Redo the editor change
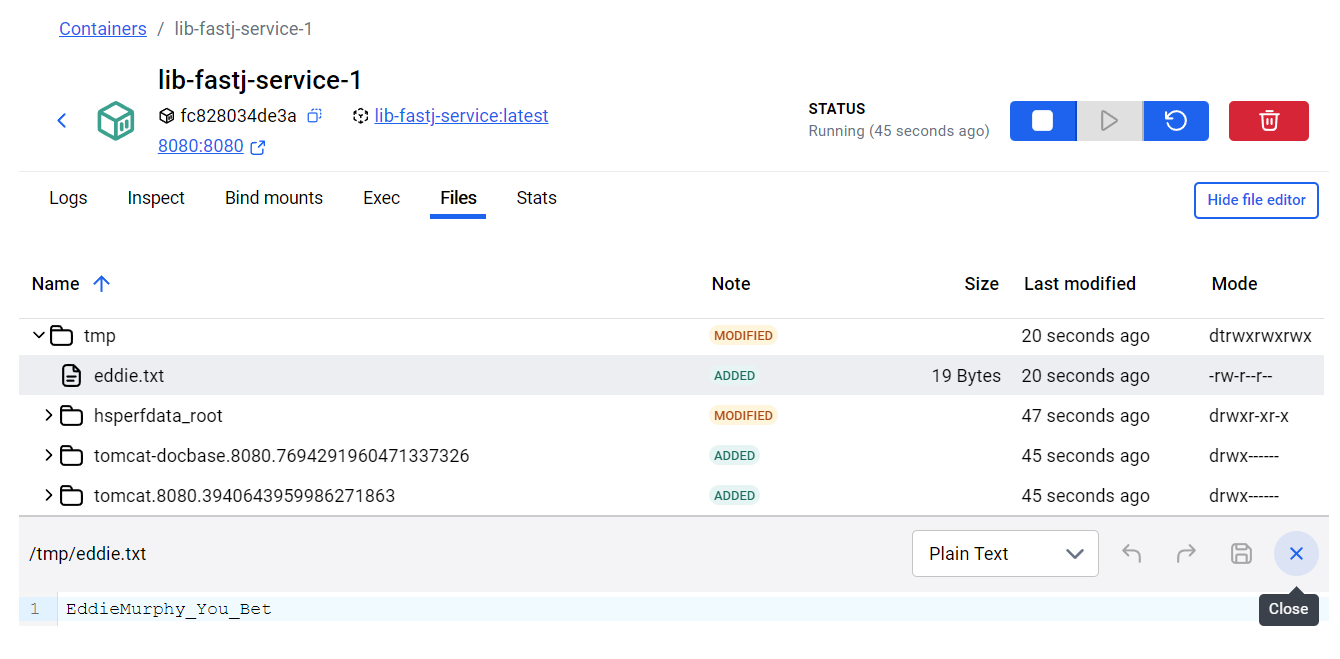This screenshot has height=659, width=1340. 1186,554
